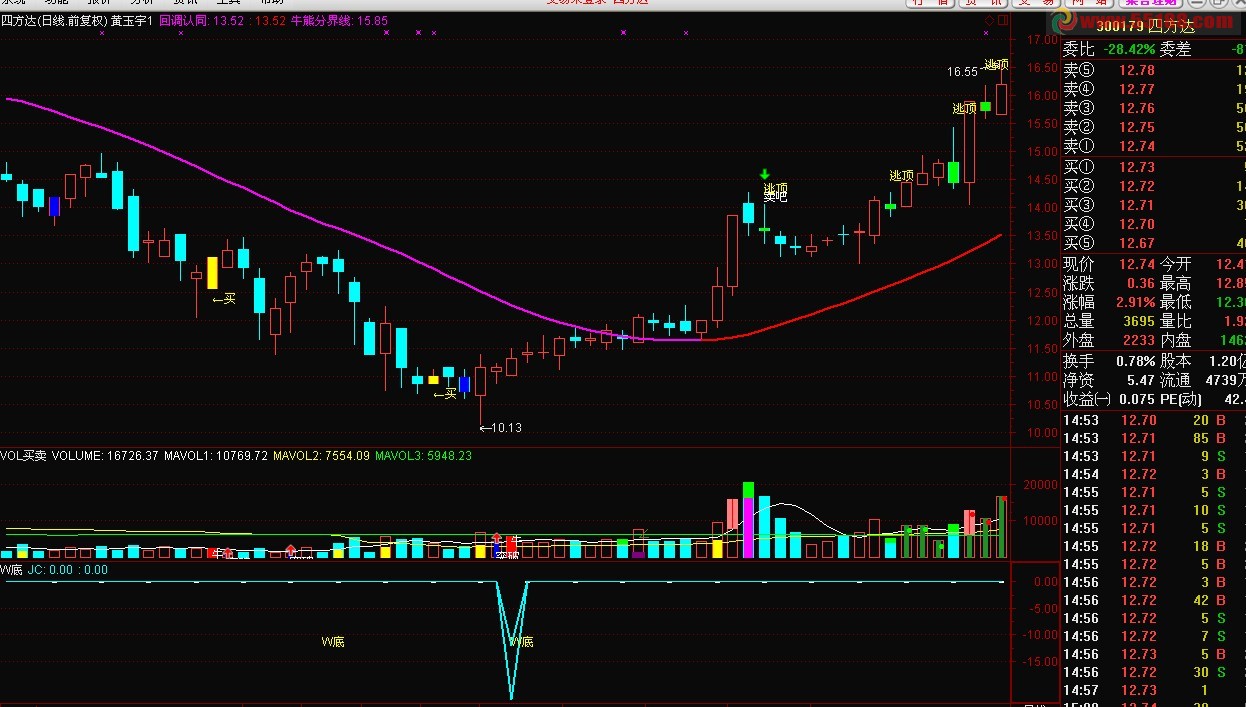
Task: Click the ←10.13 lowest price label
Action: [500, 428]
